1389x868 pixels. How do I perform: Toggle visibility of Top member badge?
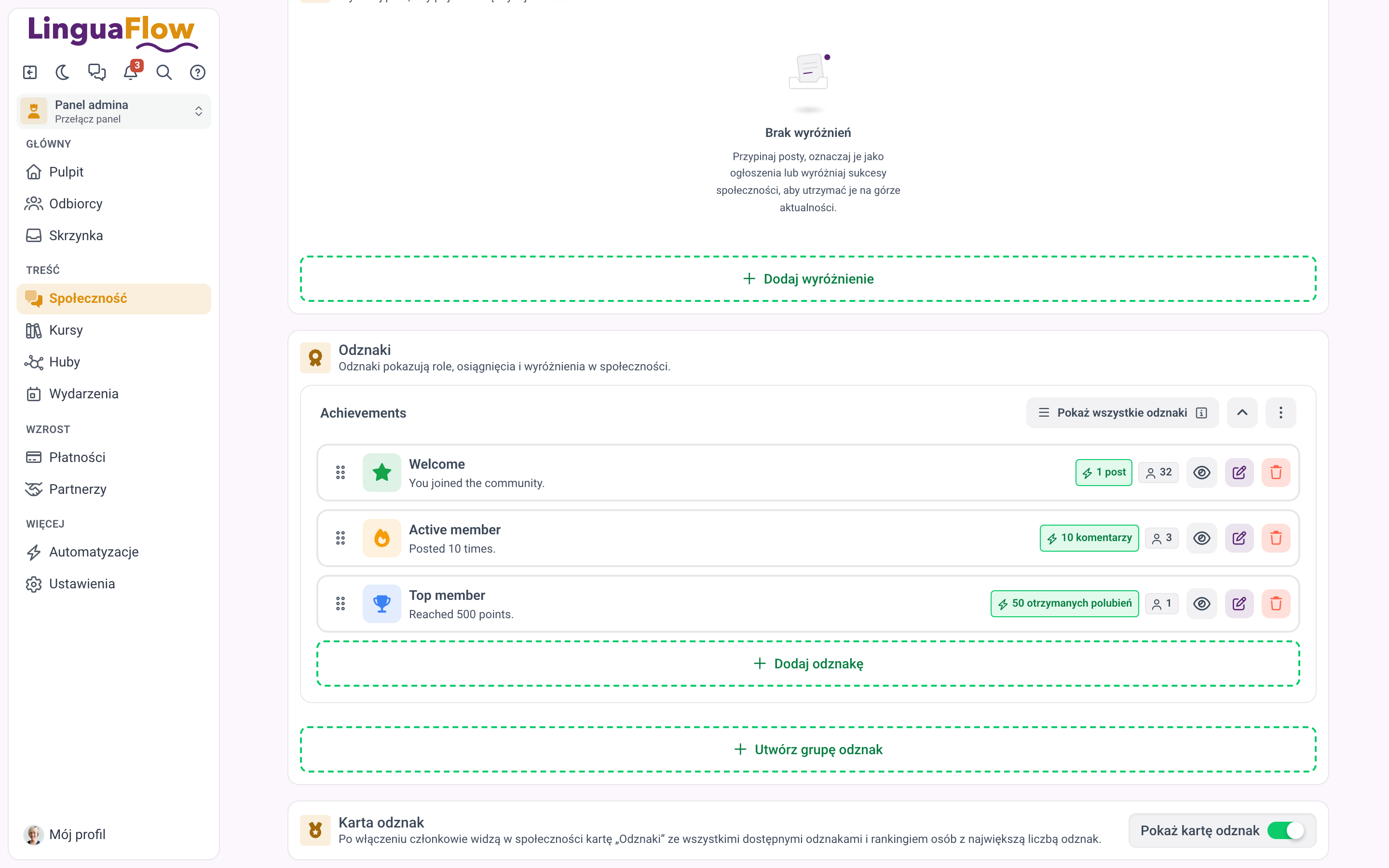click(1202, 603)
